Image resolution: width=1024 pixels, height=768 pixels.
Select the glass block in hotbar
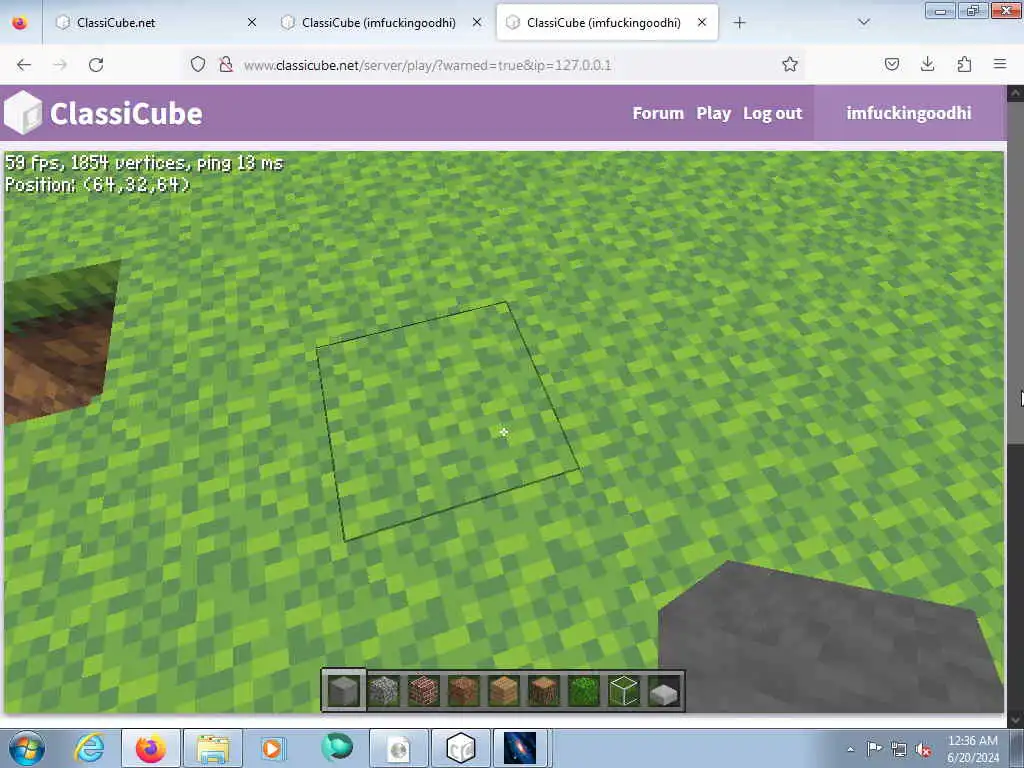[x=624, y=690]
